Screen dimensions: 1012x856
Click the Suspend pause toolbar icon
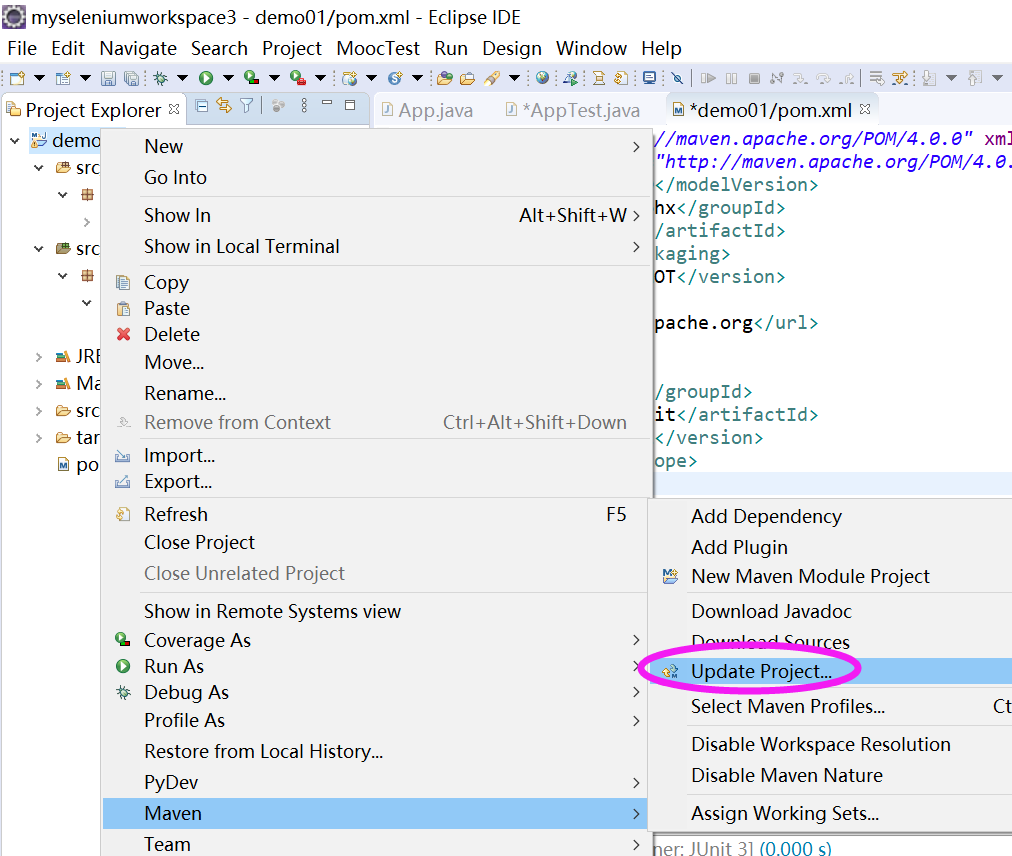(x=731, y=78)
